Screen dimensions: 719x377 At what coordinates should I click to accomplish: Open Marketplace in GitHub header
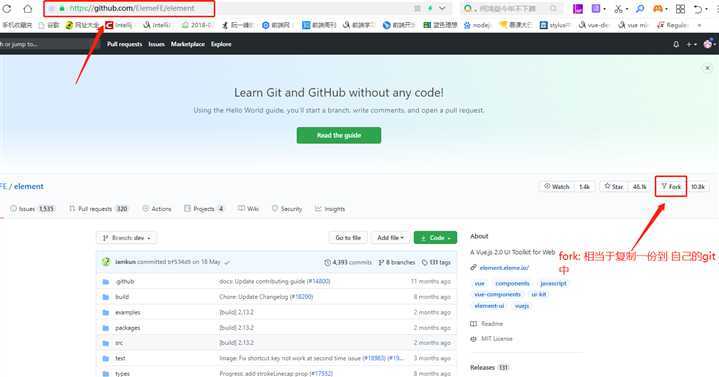(188, 44)
